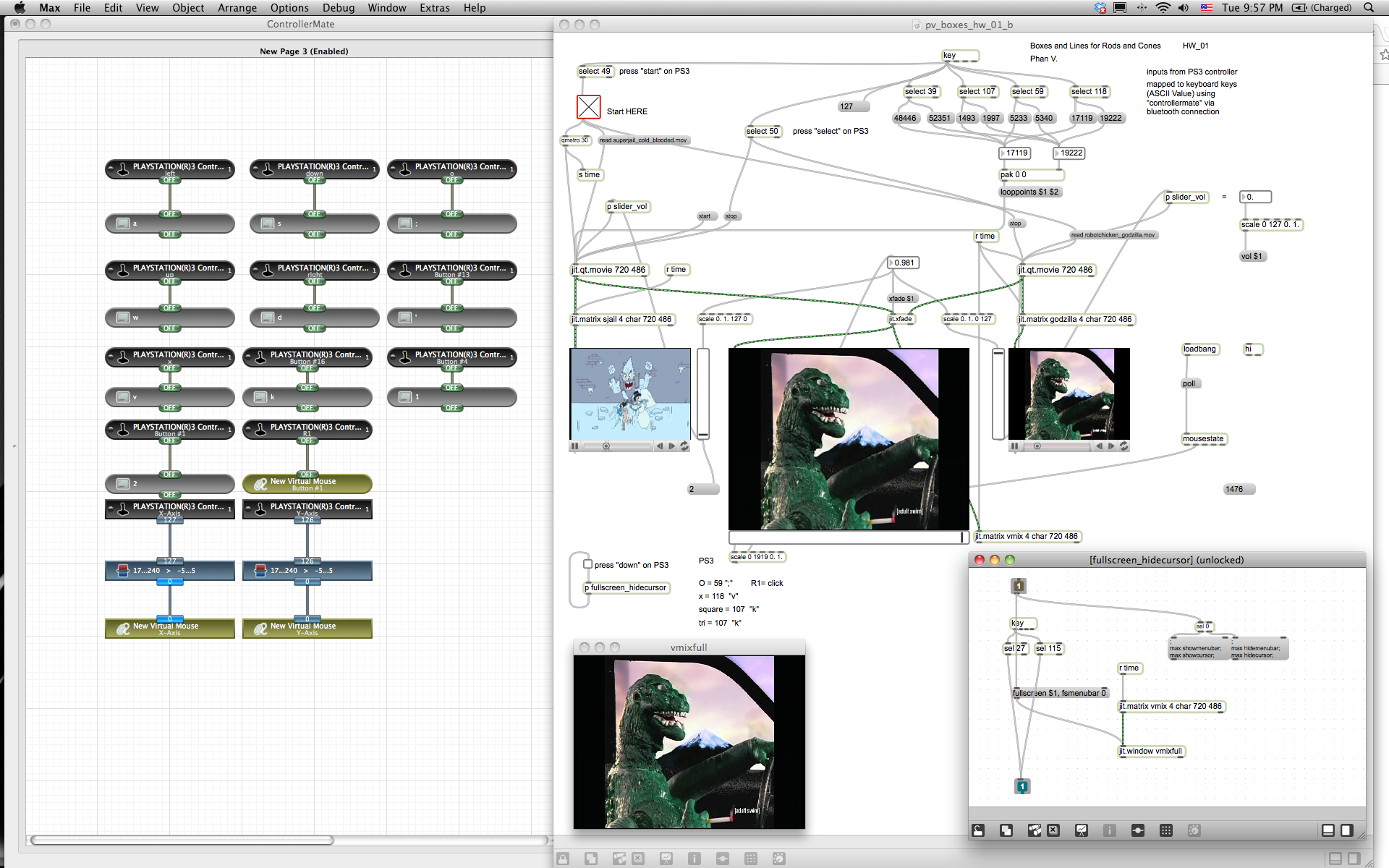
Task: Click the X debug icon in fullscreen_hidecursor toolbar
Action: (1053, 830)
